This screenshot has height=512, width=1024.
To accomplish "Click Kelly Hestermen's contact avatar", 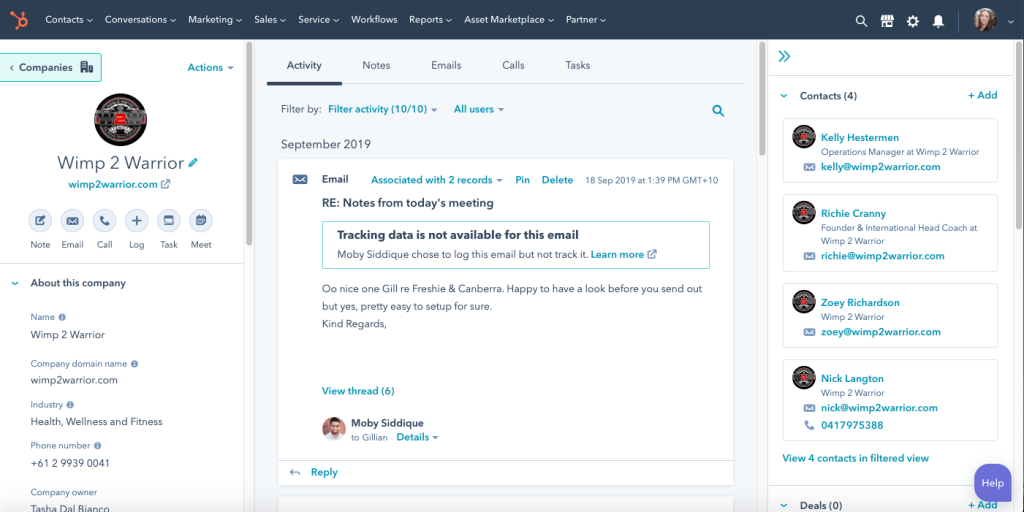I will [804, 137].
